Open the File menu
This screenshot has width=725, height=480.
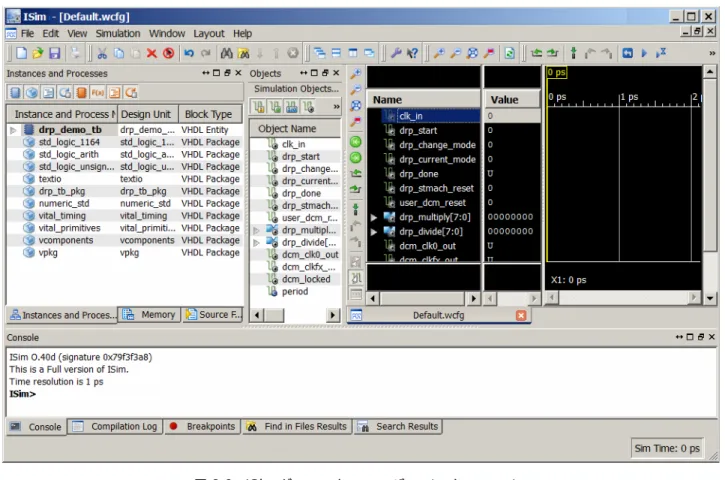(x=27, y=34)
